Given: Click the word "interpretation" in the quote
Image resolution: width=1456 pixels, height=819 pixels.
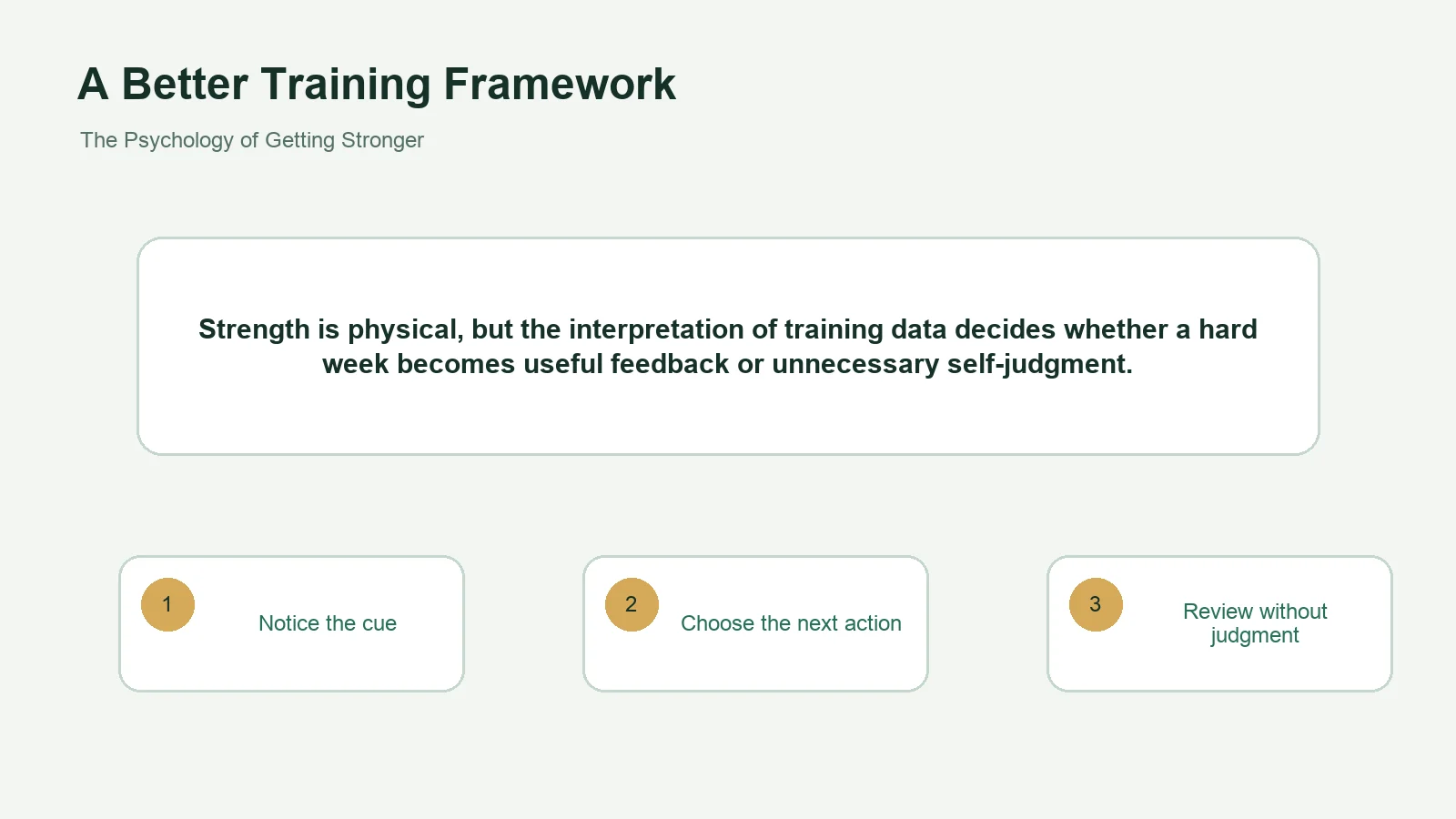Looking at the screenshot, I should (x=656, y=329).
